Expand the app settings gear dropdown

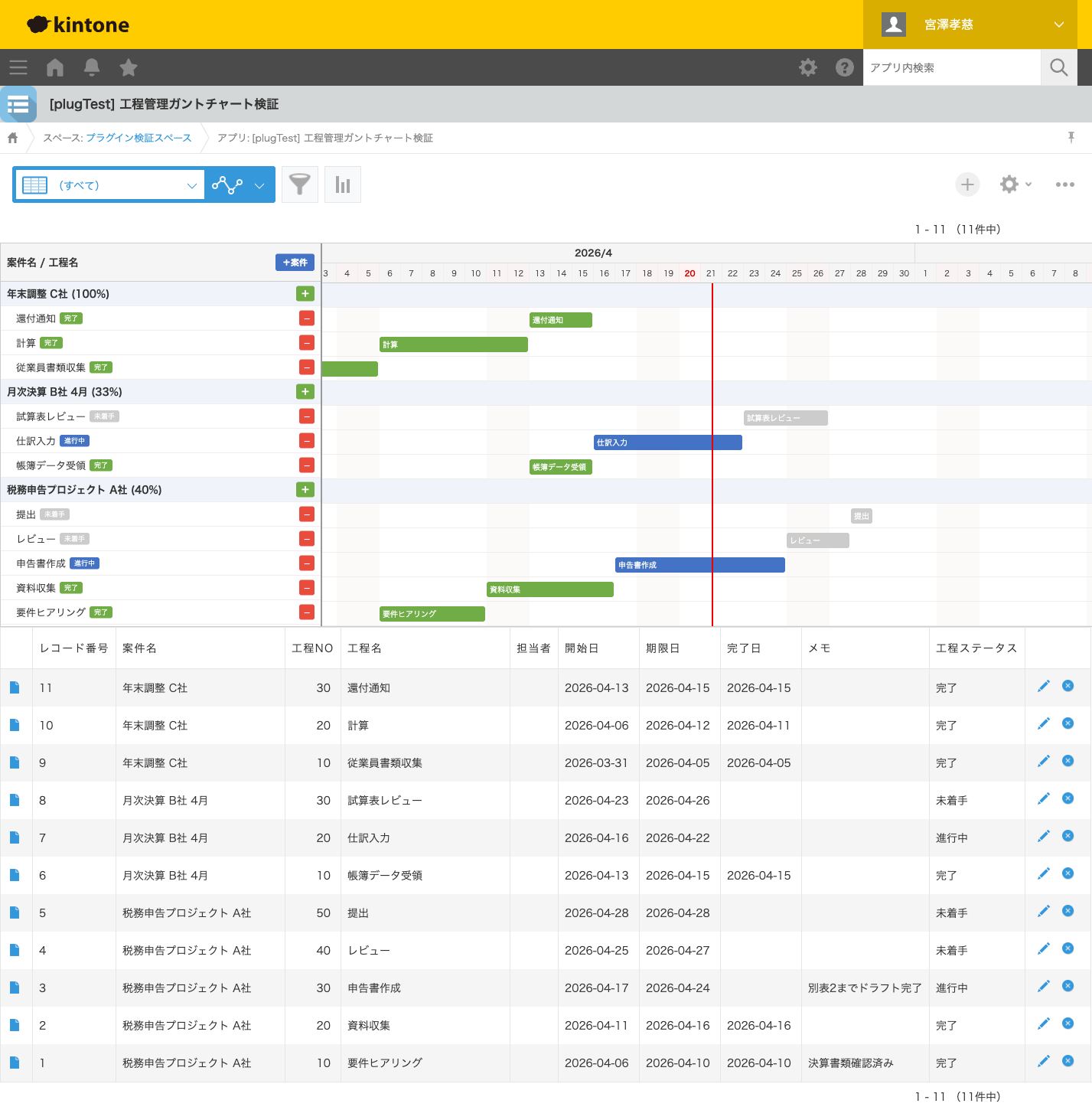click(x=1015, y=184)
